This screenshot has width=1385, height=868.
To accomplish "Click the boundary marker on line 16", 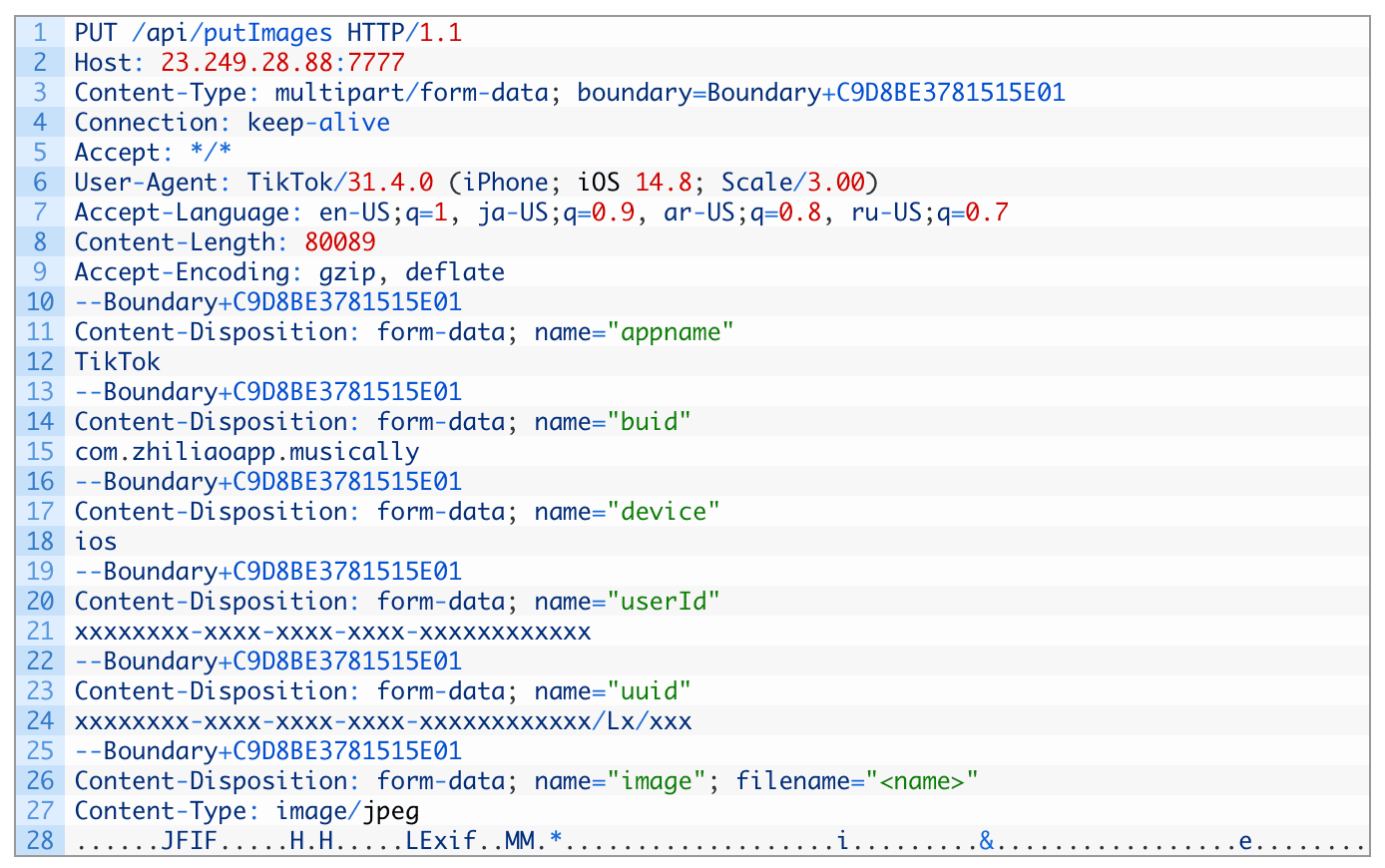I will [x=268, y=482].
